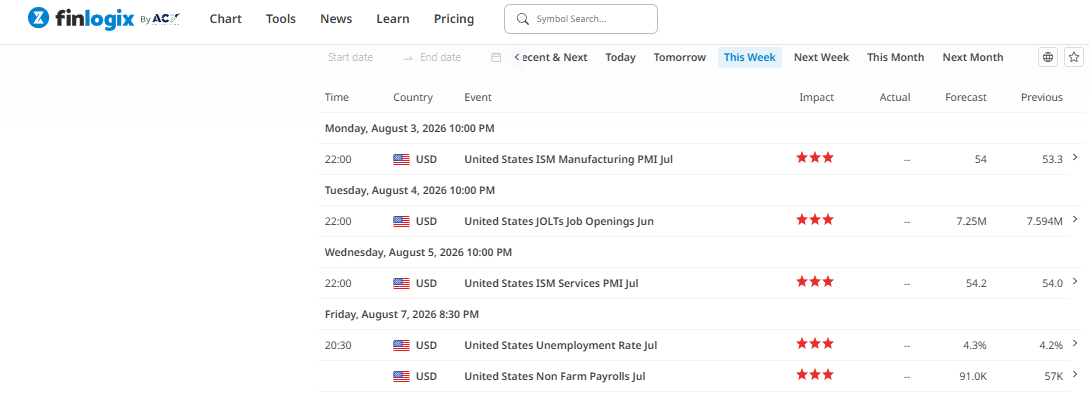This screenshot has height=397, width=1089.
Task: Click US flag in ISM Manufacturing PMI row
Action: [x=401, y=160]
